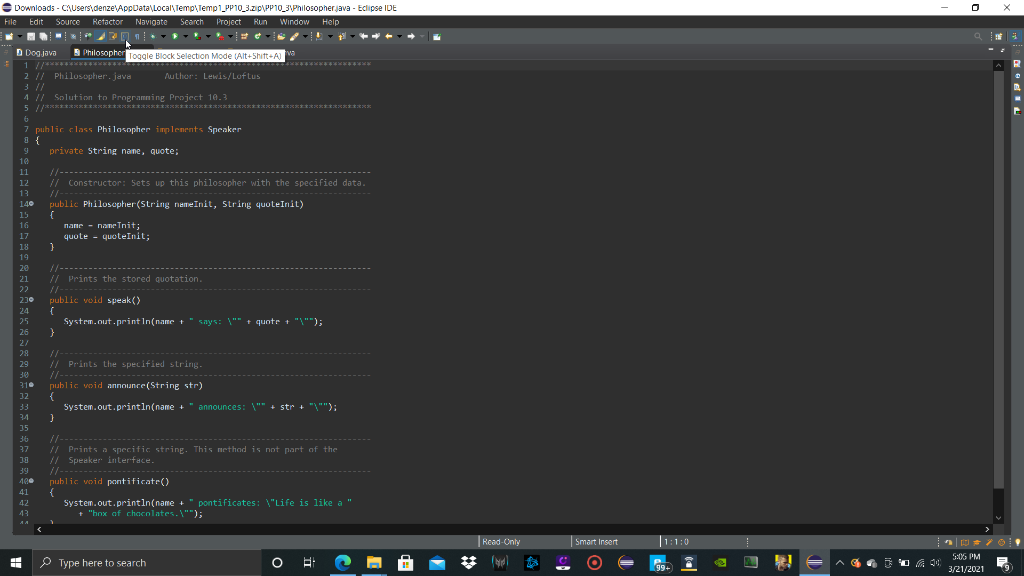
Task: Click the Read-Only status bar indicator
Action: [x=501, y=541]
